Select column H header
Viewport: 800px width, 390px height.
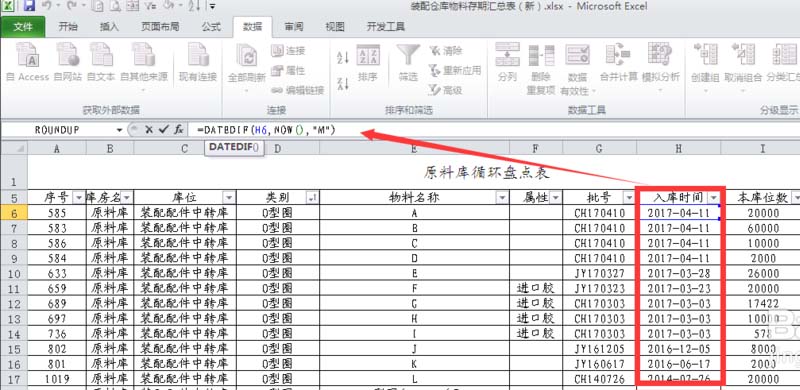679,148
